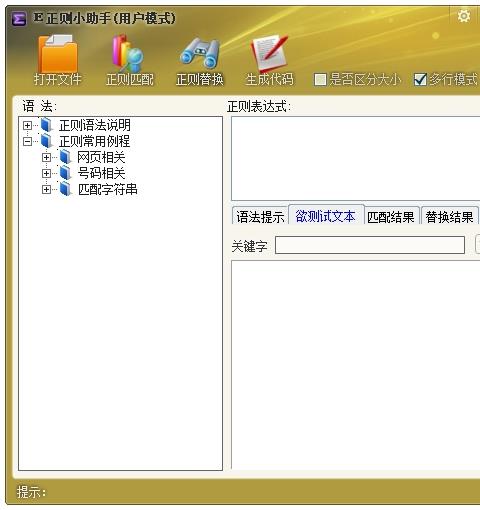The width and height of the screenshot is (480, 510).
Task: Select 正则语法说明 in the tree
Action: pyautogui.click(x=95, y=125)
